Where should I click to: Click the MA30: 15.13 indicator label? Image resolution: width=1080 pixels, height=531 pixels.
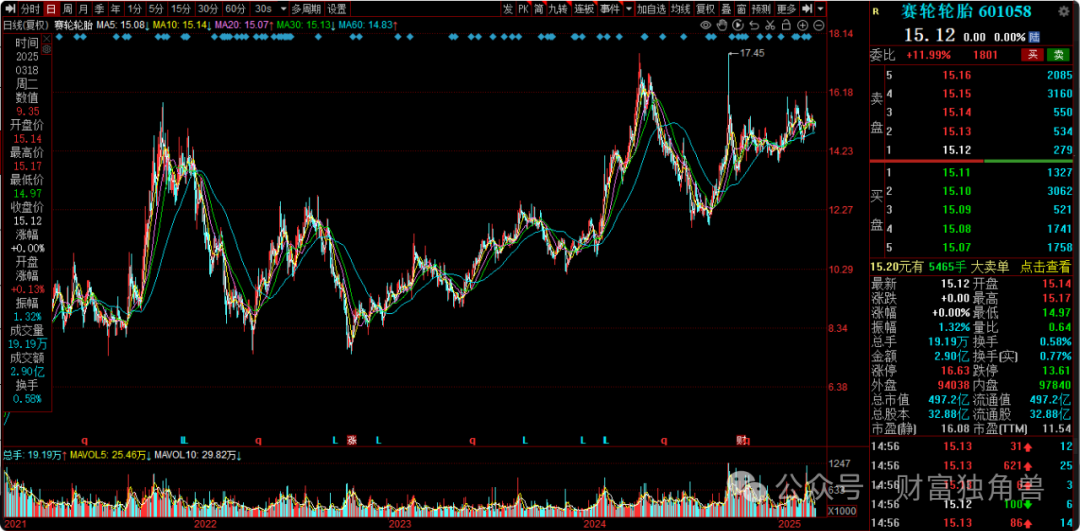[305, 25]
